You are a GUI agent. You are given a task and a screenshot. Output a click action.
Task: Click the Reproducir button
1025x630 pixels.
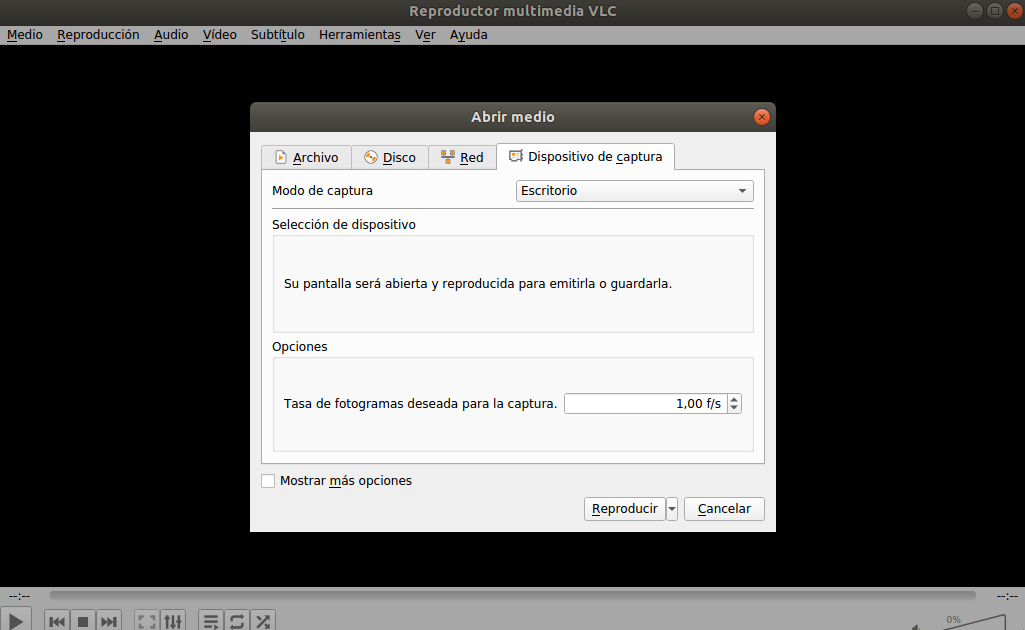tap(624, 509)
